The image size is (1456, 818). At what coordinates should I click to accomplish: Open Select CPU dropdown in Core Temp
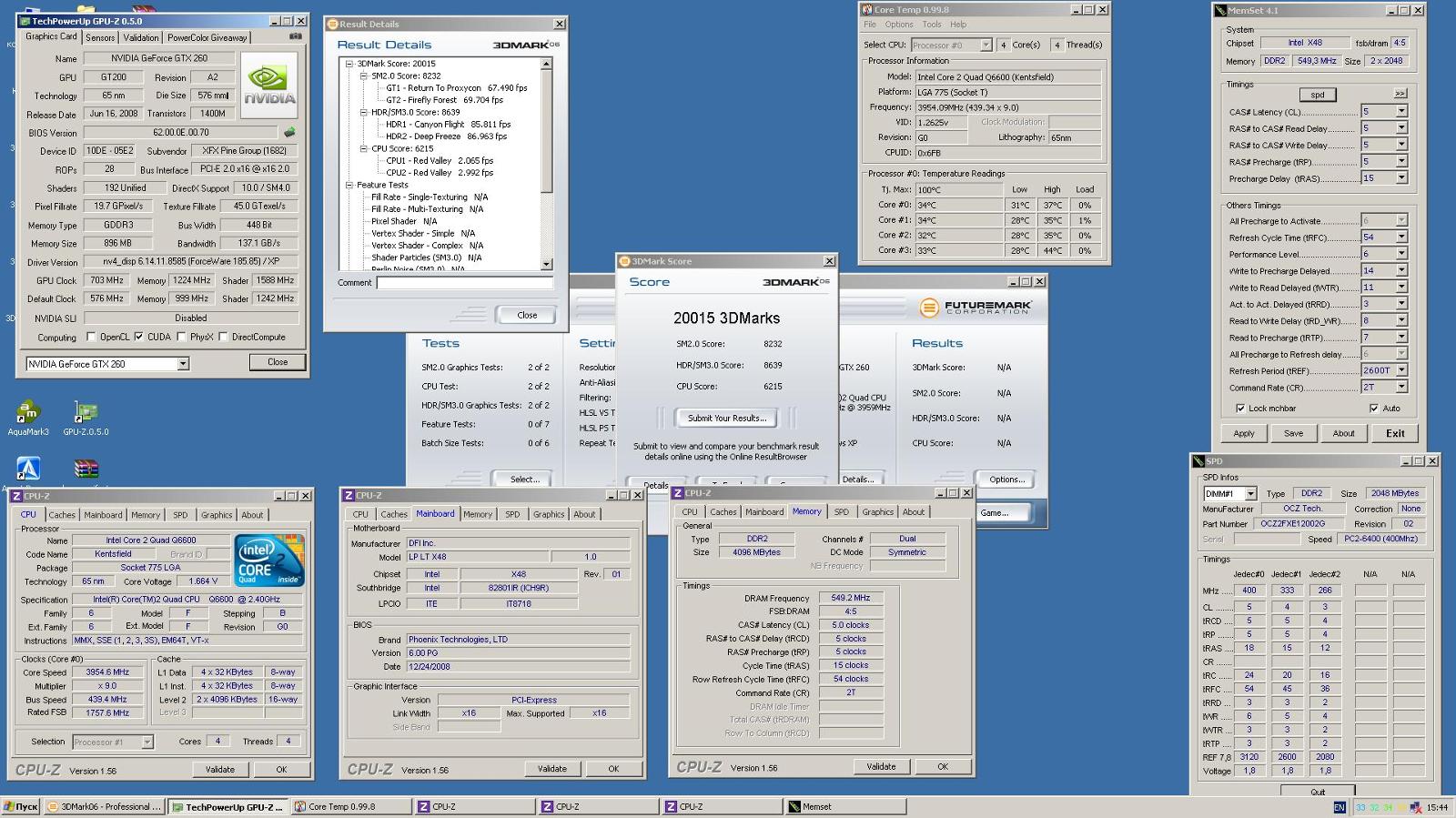986,45
